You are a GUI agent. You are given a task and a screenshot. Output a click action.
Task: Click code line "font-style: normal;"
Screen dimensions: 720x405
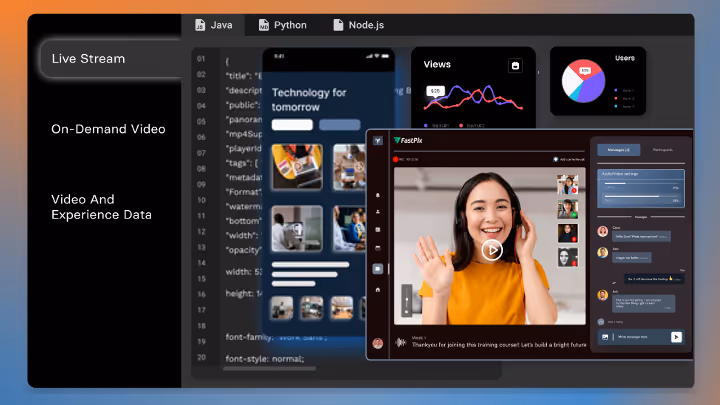click(x=264, y=359)
